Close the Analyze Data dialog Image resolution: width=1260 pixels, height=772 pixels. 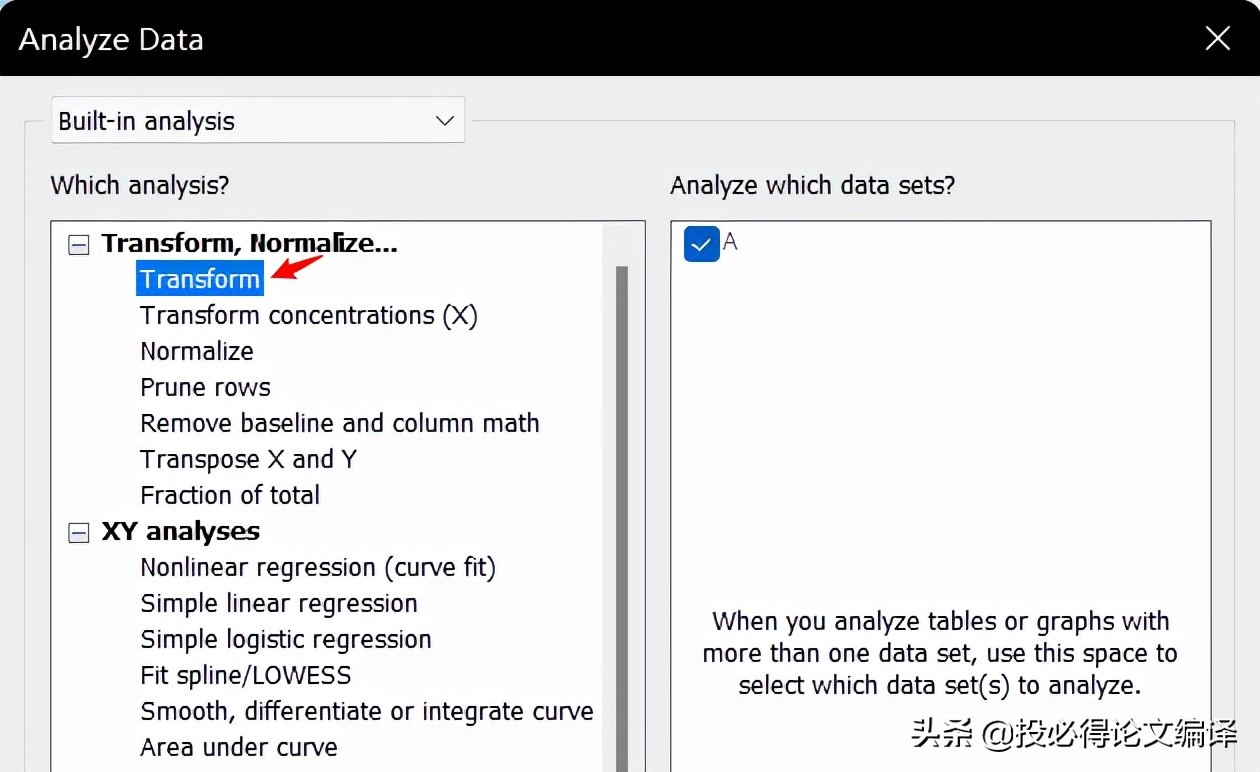(1217, 38)
